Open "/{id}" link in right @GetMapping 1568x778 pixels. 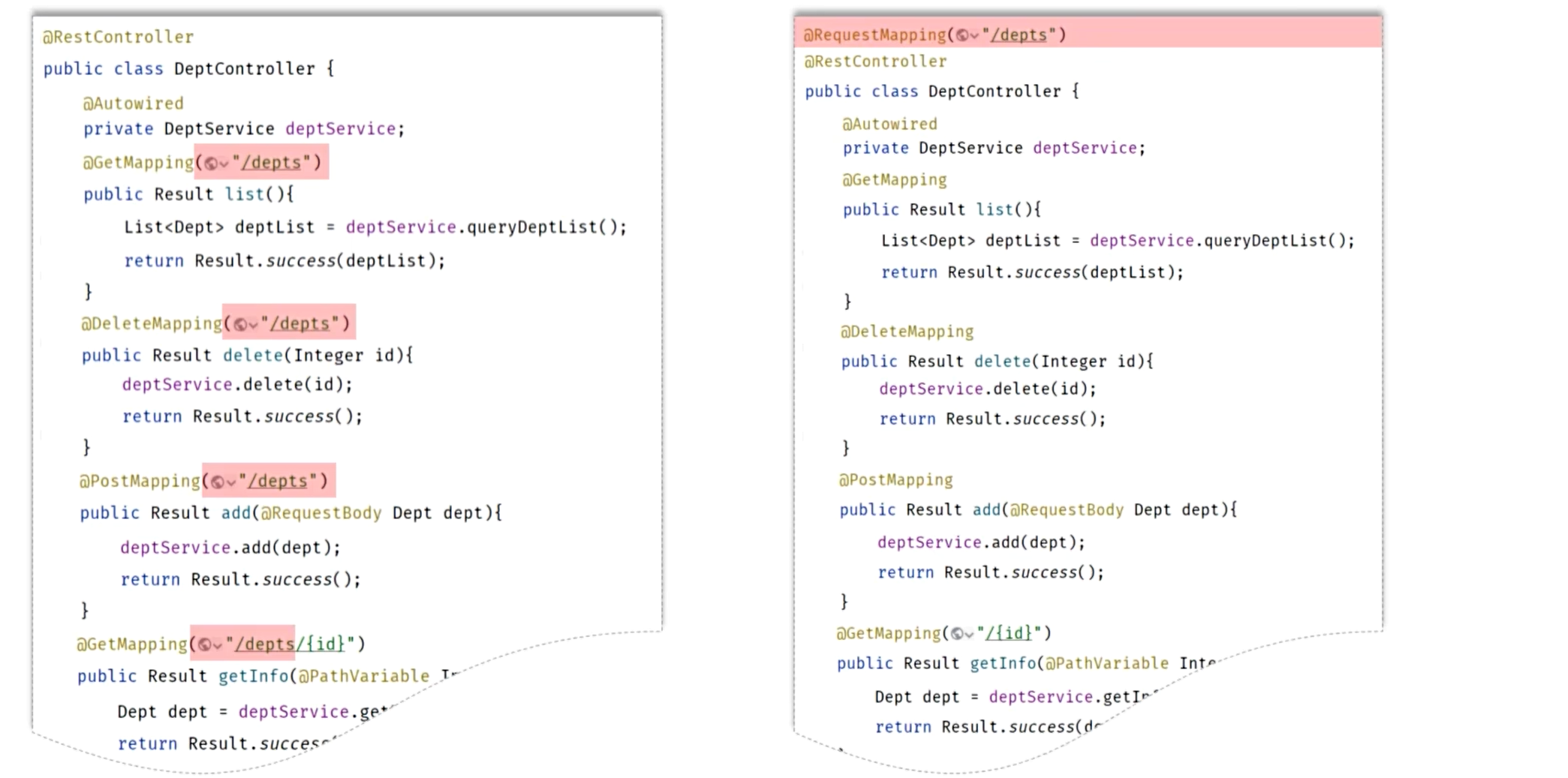pyautogui.click(x=1010, y=633)
